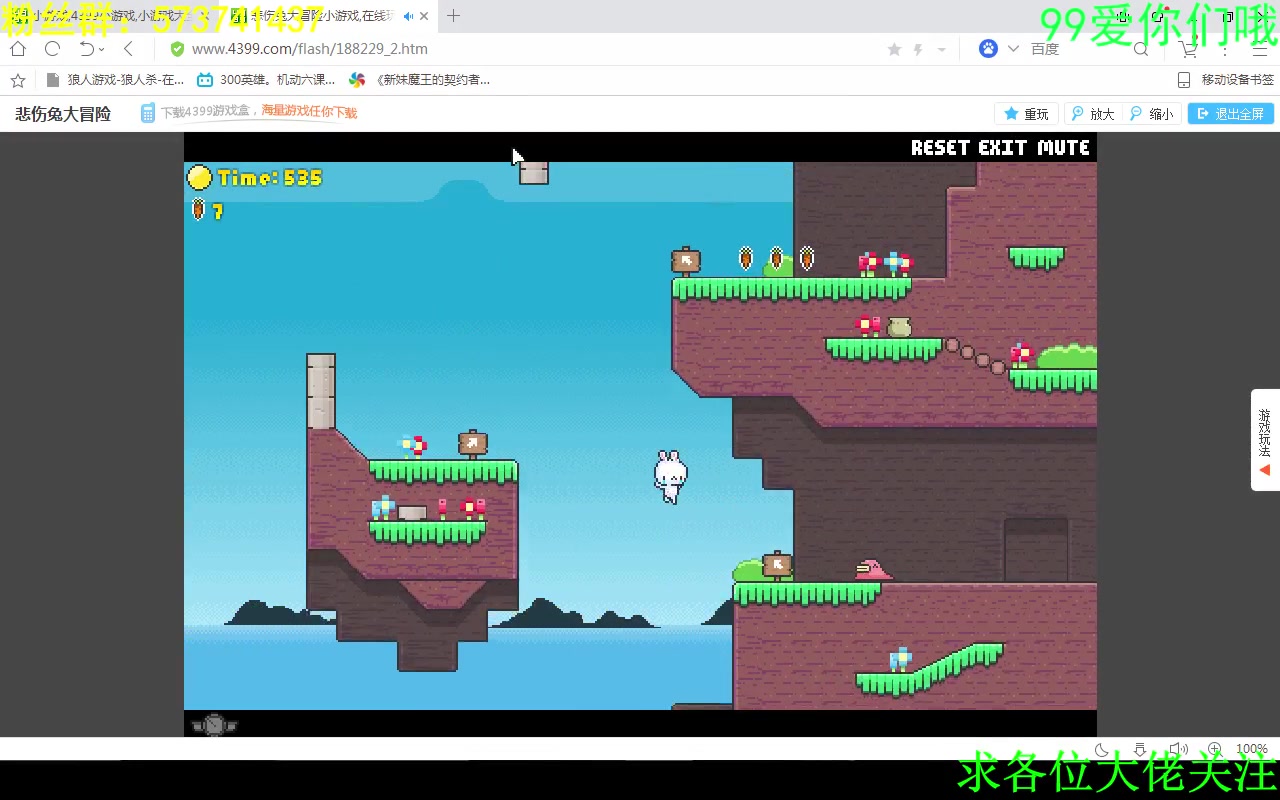Close the 悲伤兔大冒险 tab
This screenshot has width=1280, height=800.
tap(423, 16)
